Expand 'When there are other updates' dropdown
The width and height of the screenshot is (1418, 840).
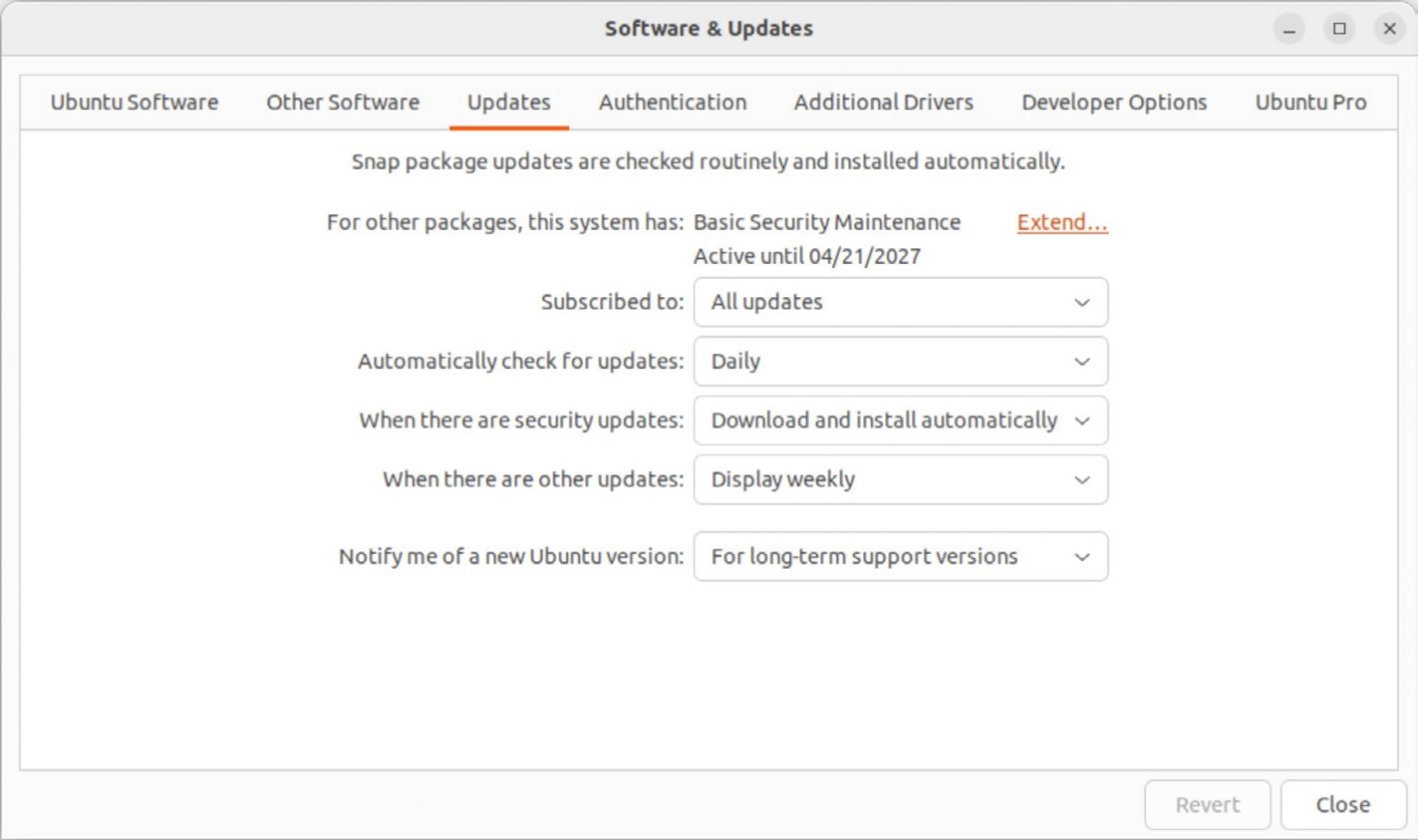pyautogui.click(x=900, y=480)
